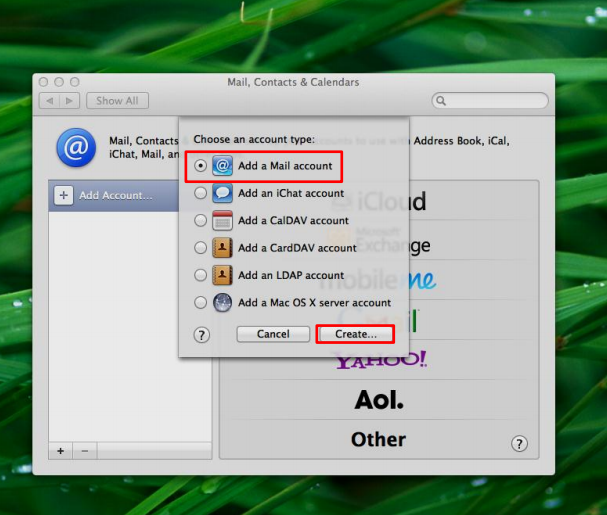Click the large blue @ preference icon
Viewport: 607px width, 515px height.
(76, 148)
